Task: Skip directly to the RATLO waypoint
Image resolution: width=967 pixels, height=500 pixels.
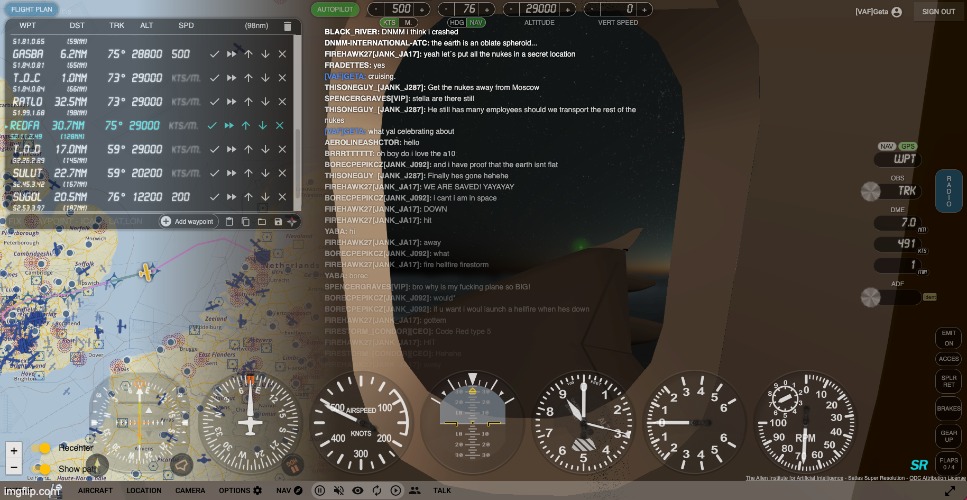Action: (x=230, y=102)
